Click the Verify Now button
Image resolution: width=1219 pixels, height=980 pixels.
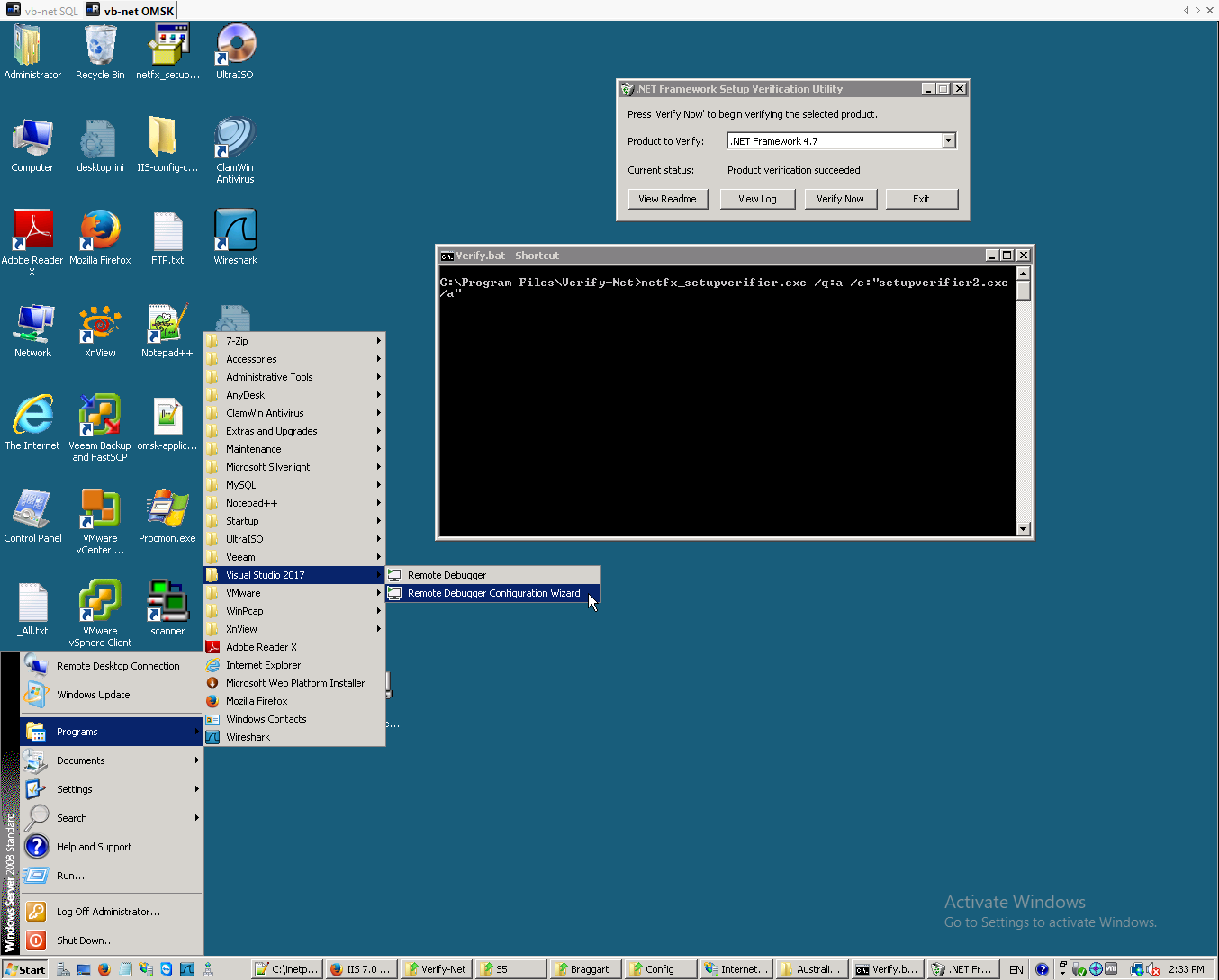click(840, 199)
